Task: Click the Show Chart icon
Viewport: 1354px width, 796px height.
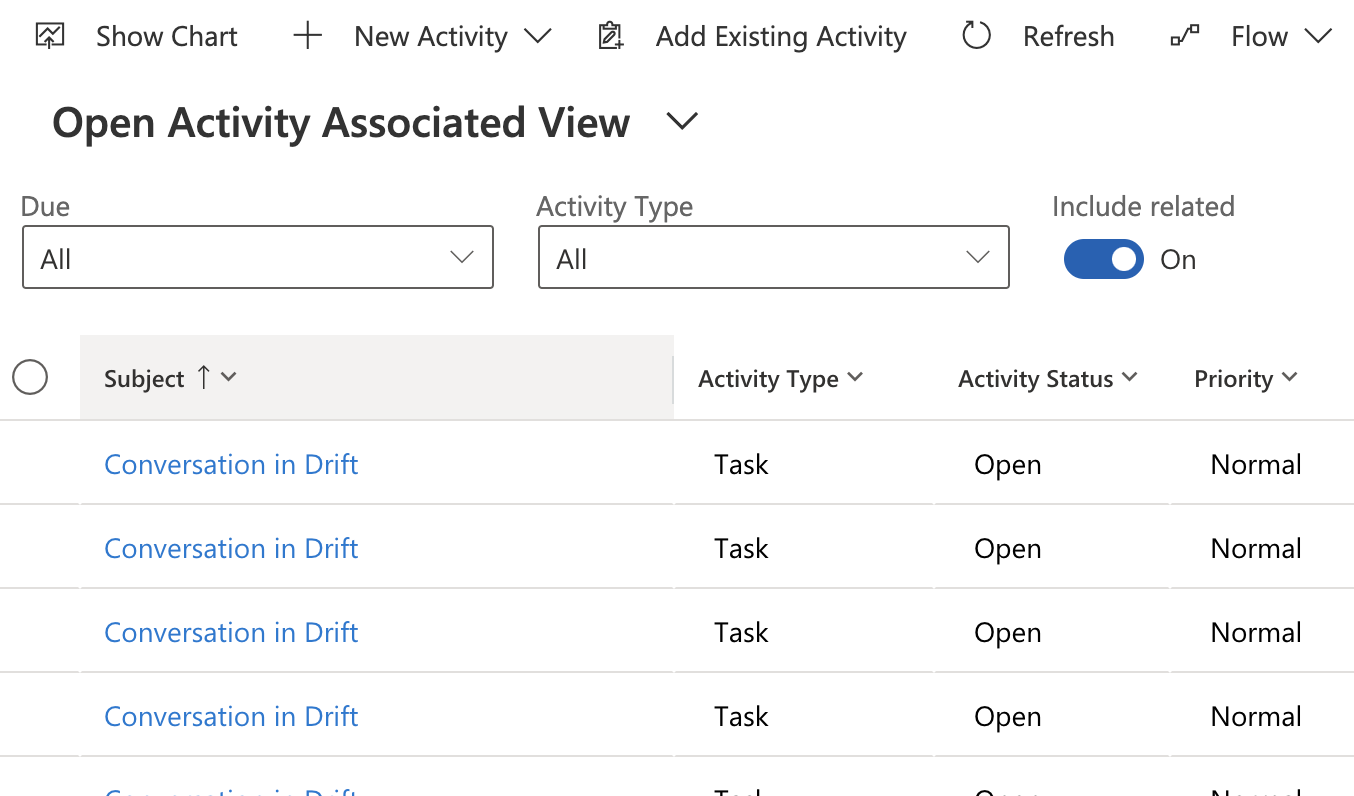Action: coord(50,37)
